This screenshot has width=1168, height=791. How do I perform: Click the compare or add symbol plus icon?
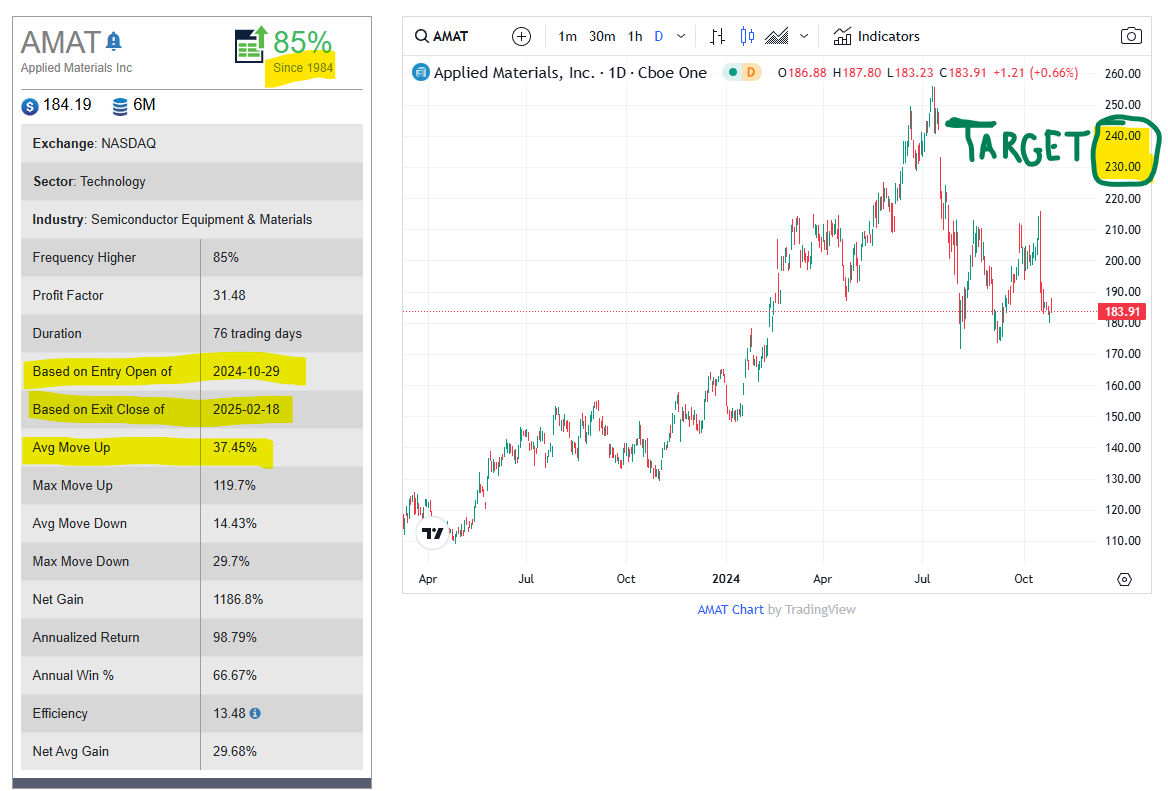(521, 36)
